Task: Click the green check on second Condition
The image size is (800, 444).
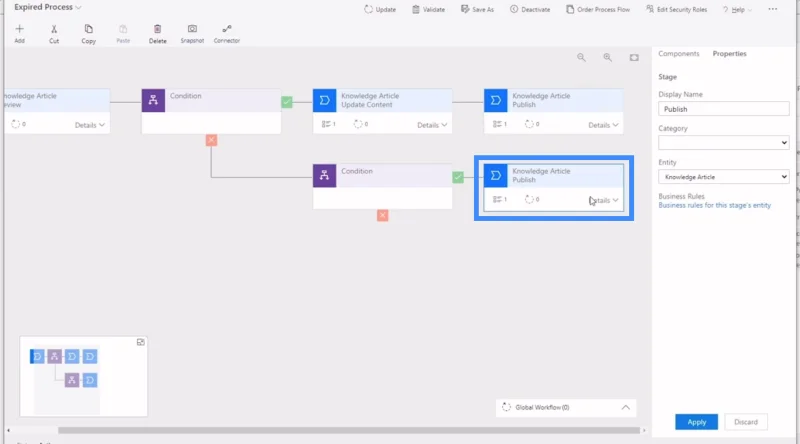Action: pyautogui.click(x=458, y=177)
